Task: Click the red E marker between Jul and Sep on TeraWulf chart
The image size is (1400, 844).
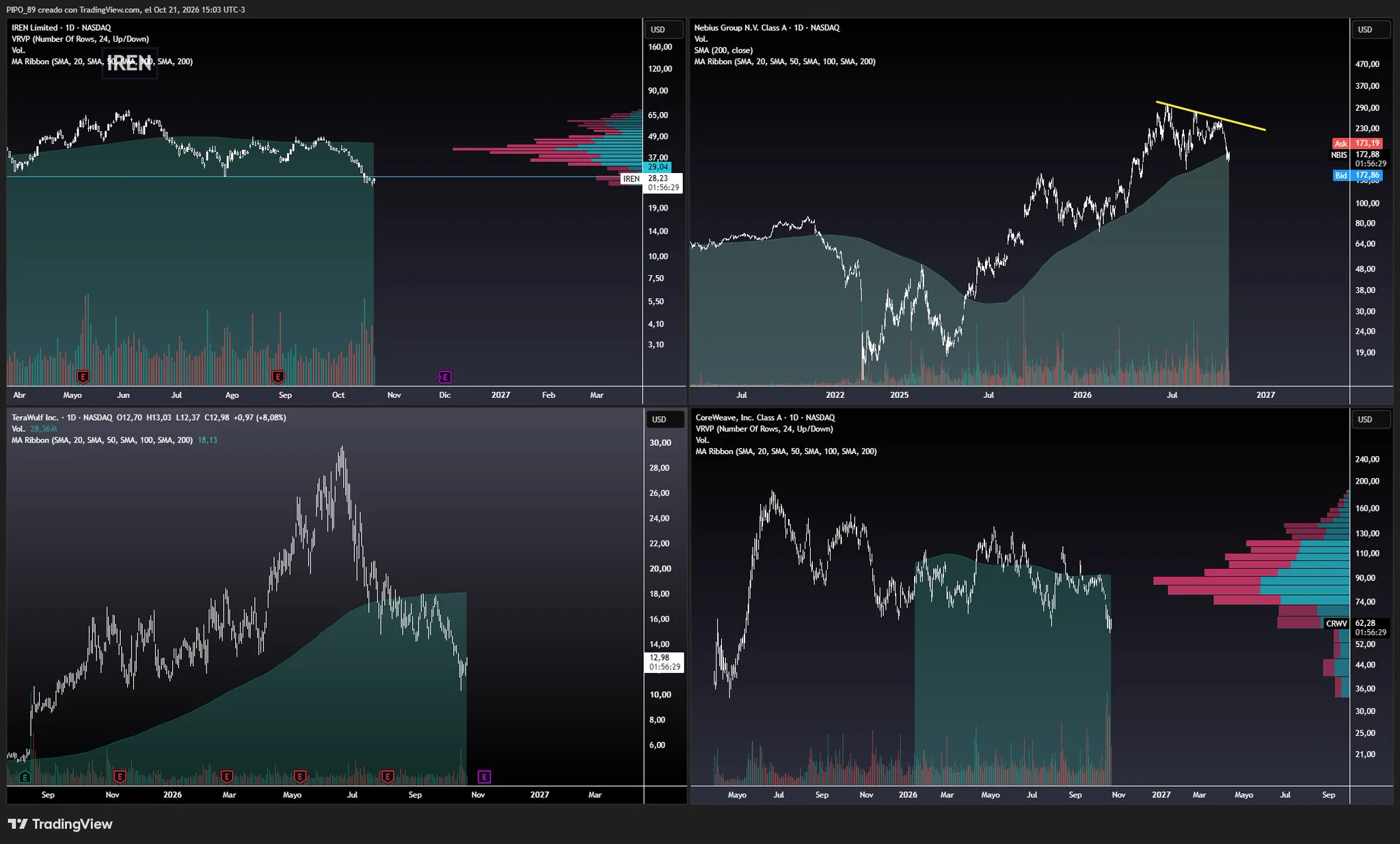Action: (388, 776)
